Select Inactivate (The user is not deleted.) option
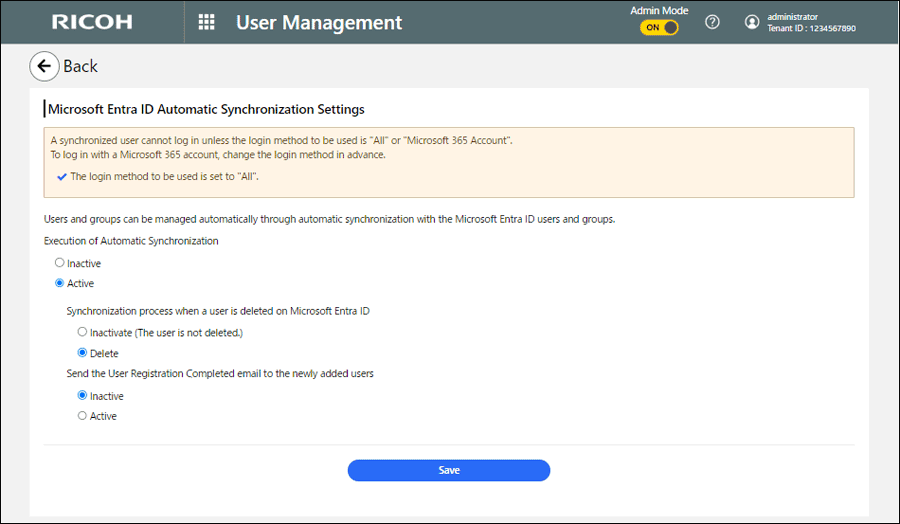Screen dimensions: 900x524 (82, 331)
